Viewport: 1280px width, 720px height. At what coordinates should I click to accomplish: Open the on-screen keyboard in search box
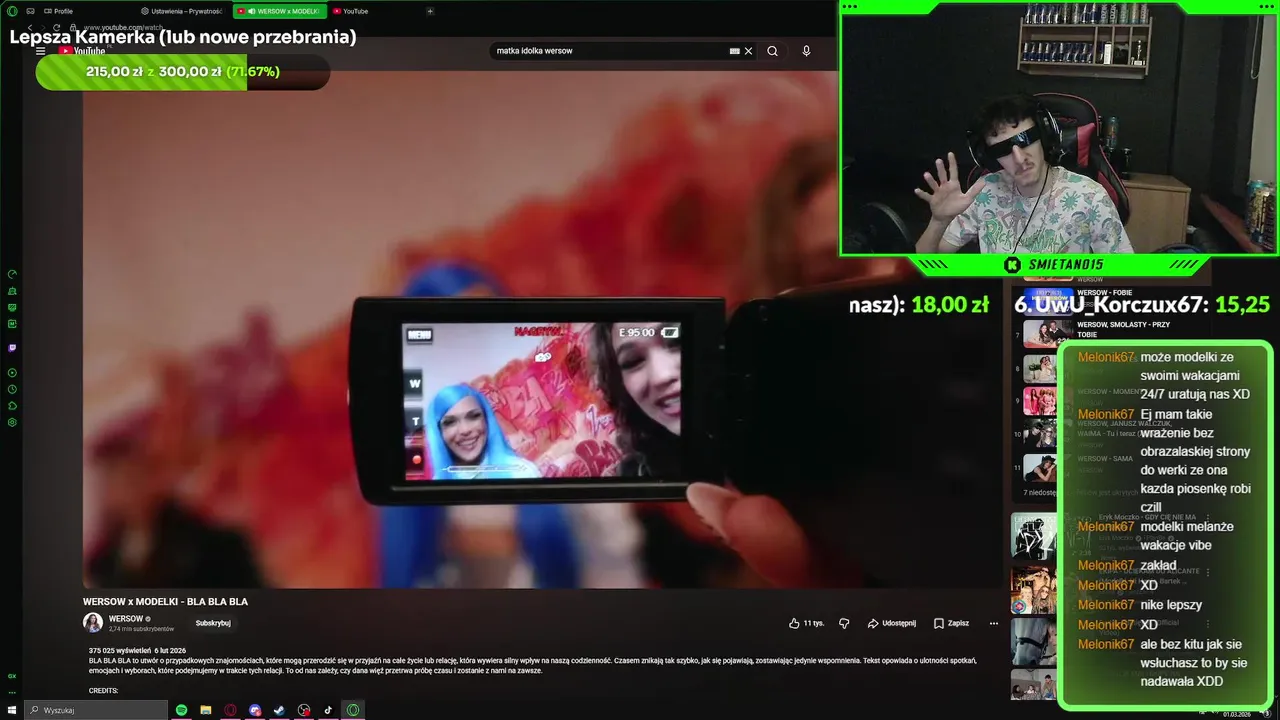pyautogui.click(x=735, y=51)
